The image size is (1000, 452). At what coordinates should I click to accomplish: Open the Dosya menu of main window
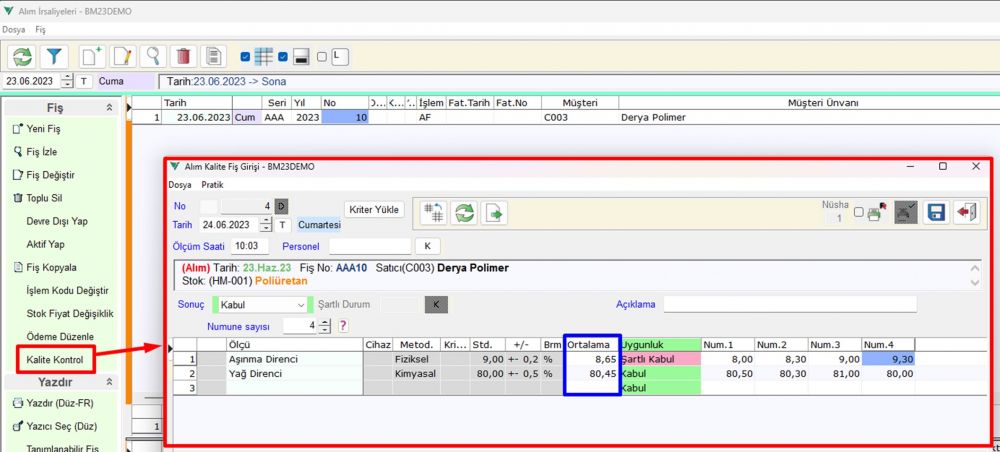tap(13, 30)
